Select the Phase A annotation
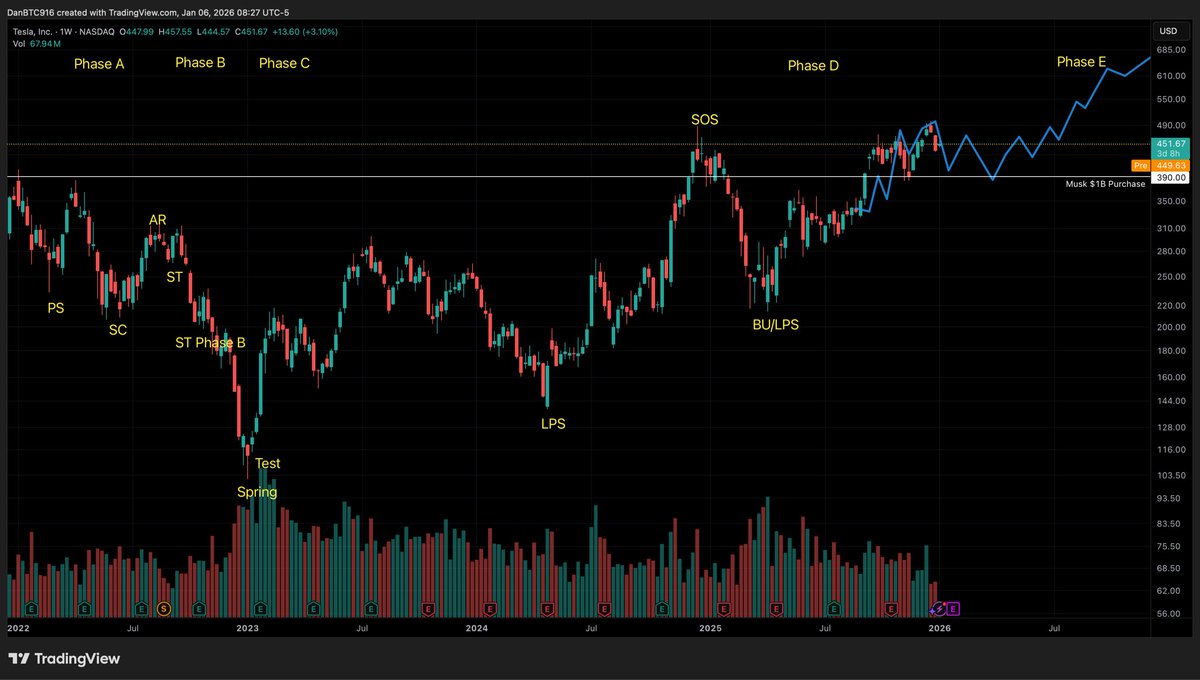This screenshot has height=680, width=1200. [99, 64]
